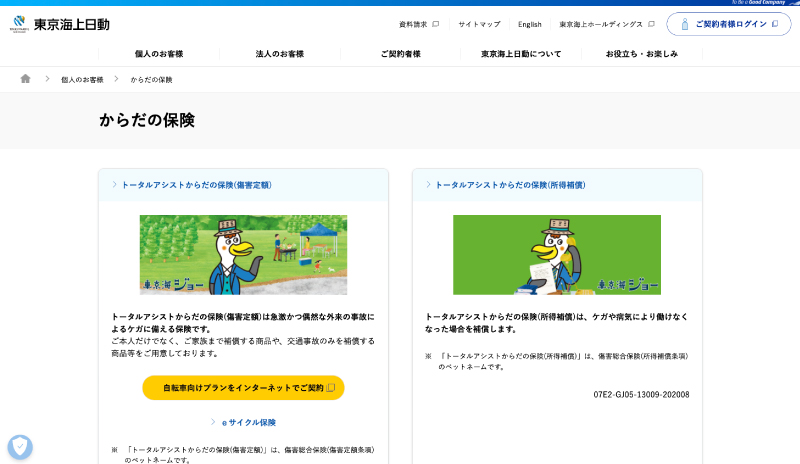
Task: Open 個人のお客様 menu
Action: tap(159, 54)
